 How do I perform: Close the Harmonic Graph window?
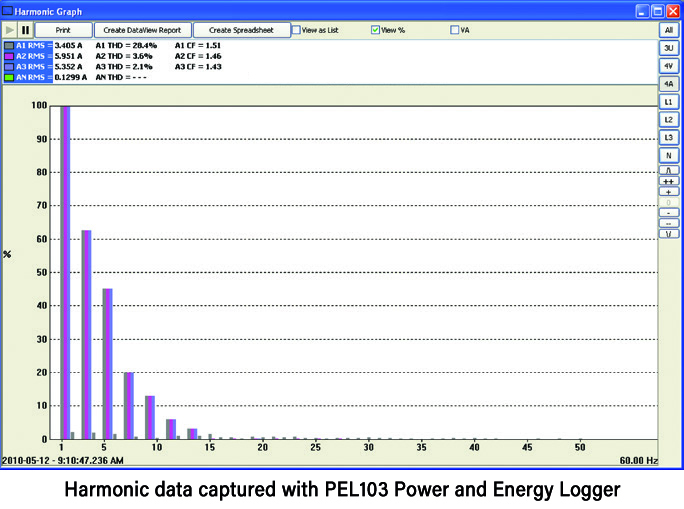(673, 11)
